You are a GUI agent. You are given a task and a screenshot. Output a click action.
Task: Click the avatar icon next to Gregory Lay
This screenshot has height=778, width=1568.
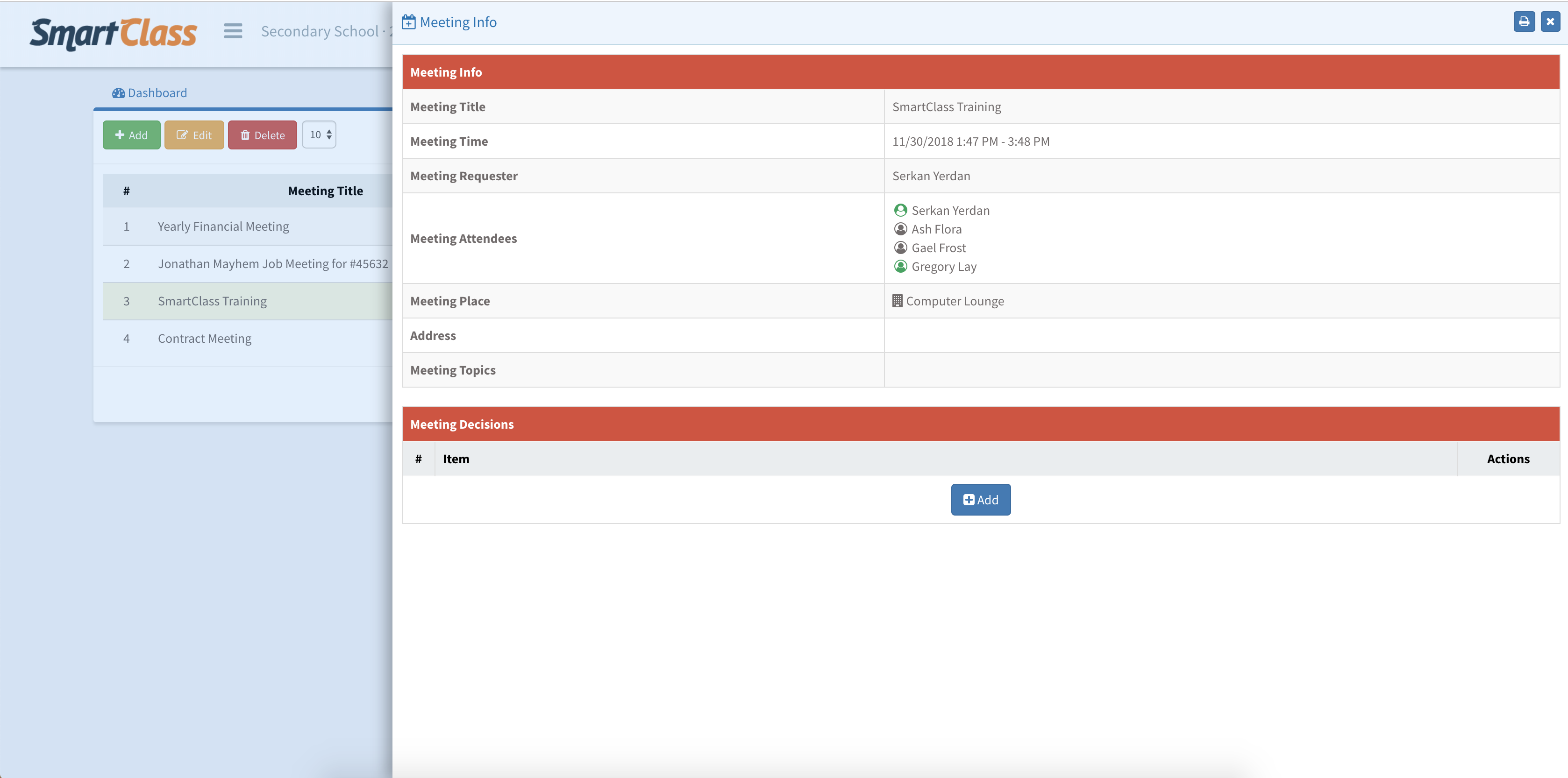(x=900, y=267)
